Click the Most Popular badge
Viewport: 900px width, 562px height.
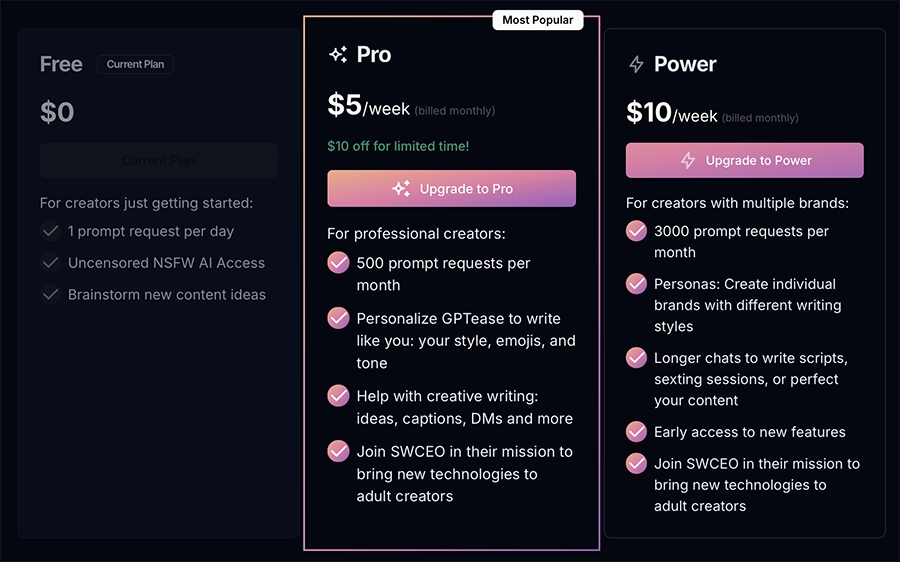538,20
